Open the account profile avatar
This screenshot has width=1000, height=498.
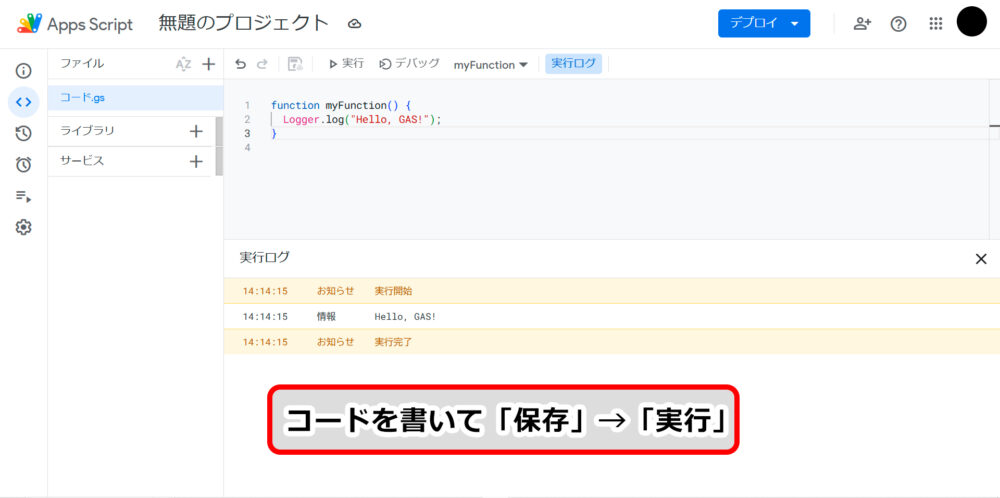pyautogui.click(x=972, y=21)
